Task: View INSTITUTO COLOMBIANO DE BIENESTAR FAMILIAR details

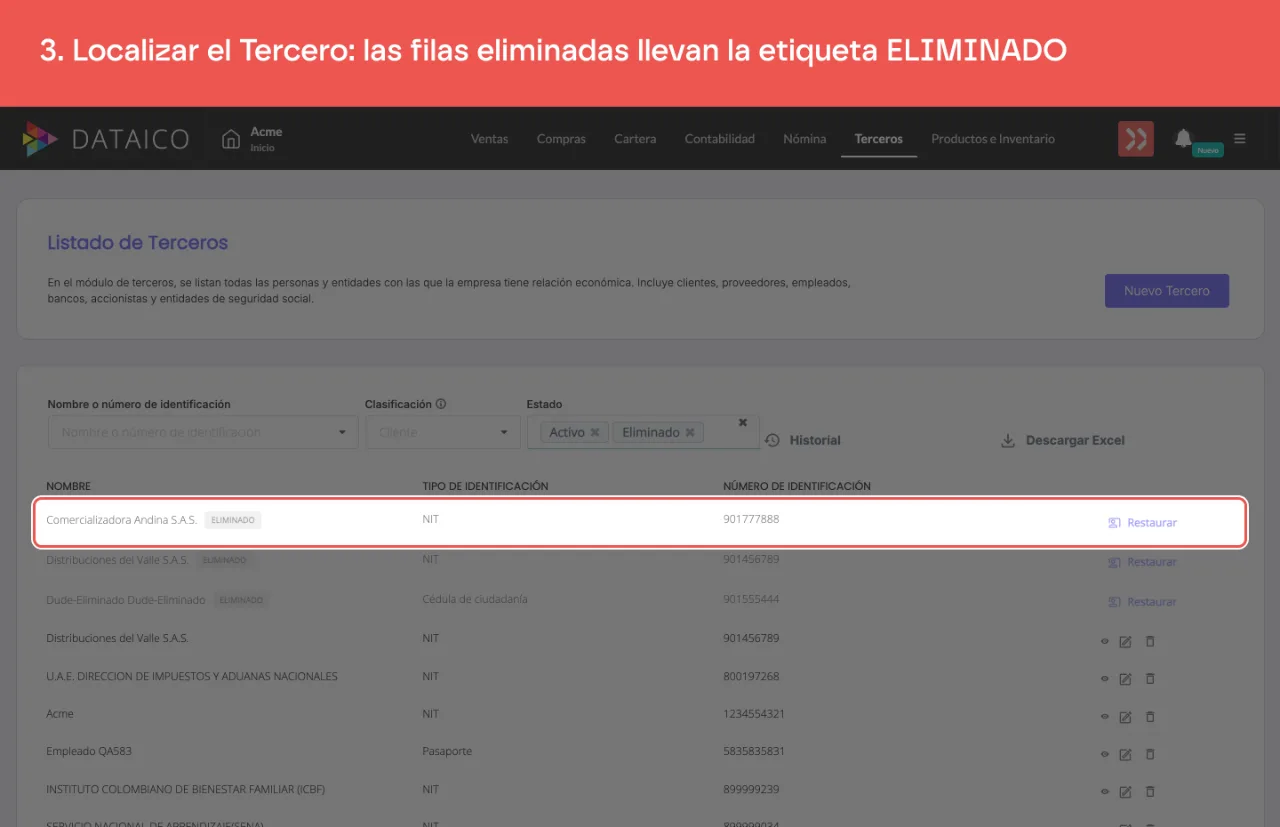Action: (1105, 792)
